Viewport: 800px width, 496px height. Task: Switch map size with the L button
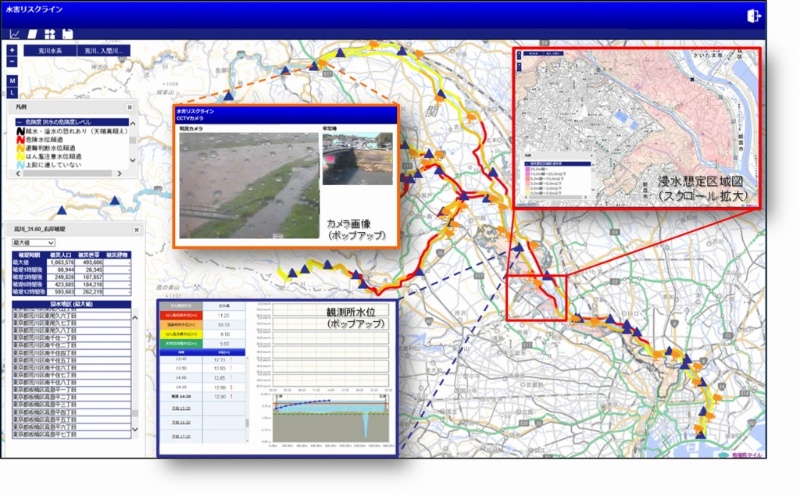click(x=11, y=90)
